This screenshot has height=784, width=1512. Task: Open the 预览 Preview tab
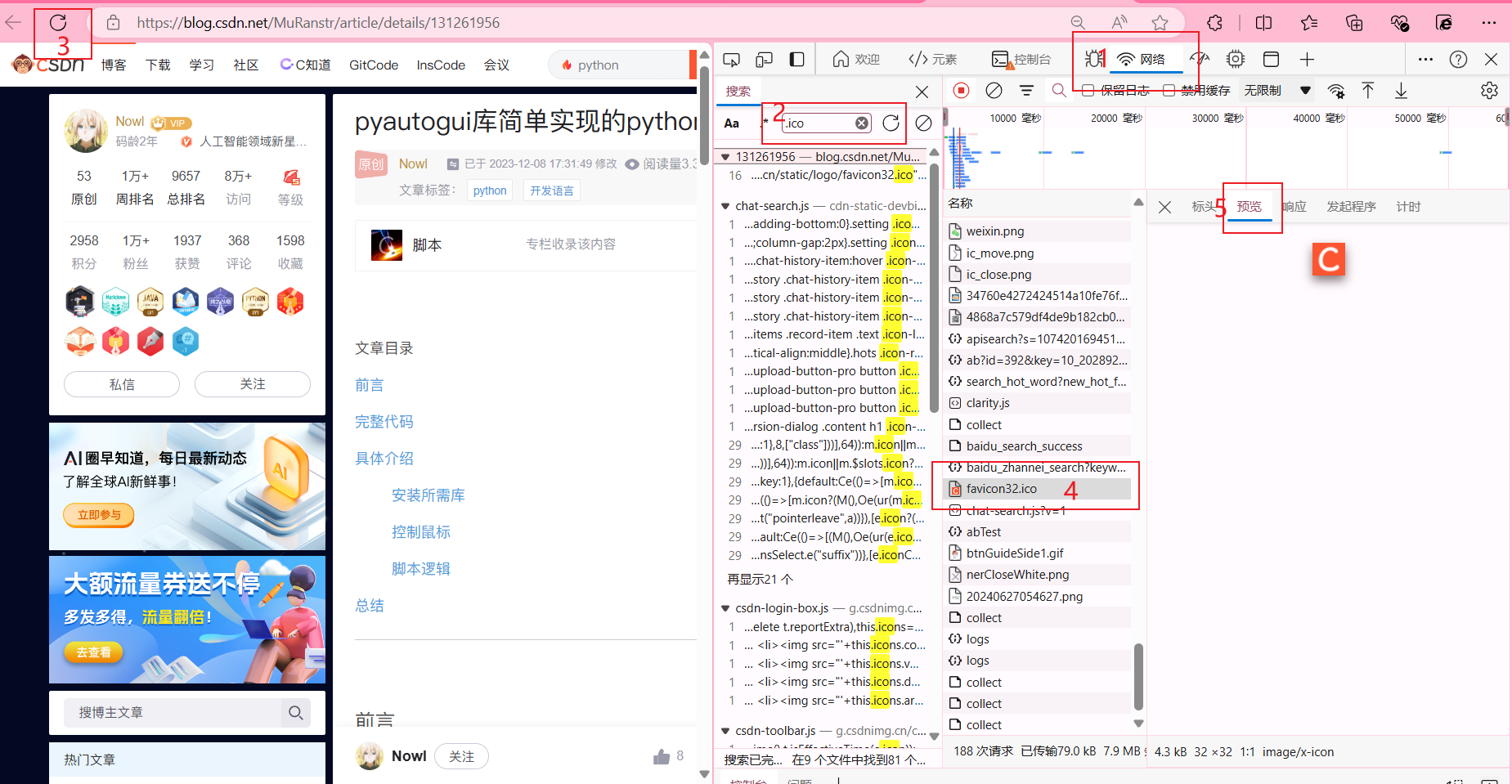[x=1249, y=206]
